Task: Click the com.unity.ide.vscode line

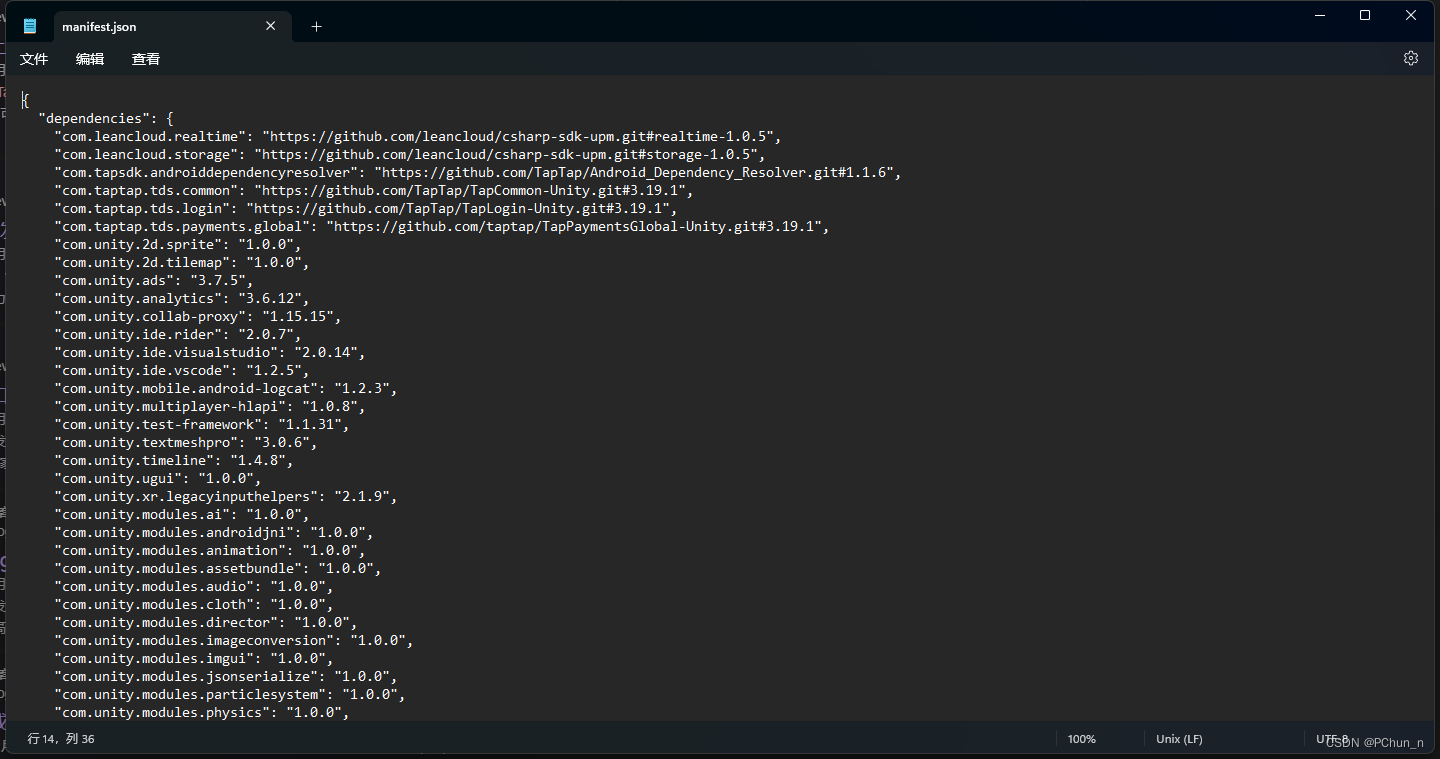Action: pyautogui.click(x=182, y=370)
